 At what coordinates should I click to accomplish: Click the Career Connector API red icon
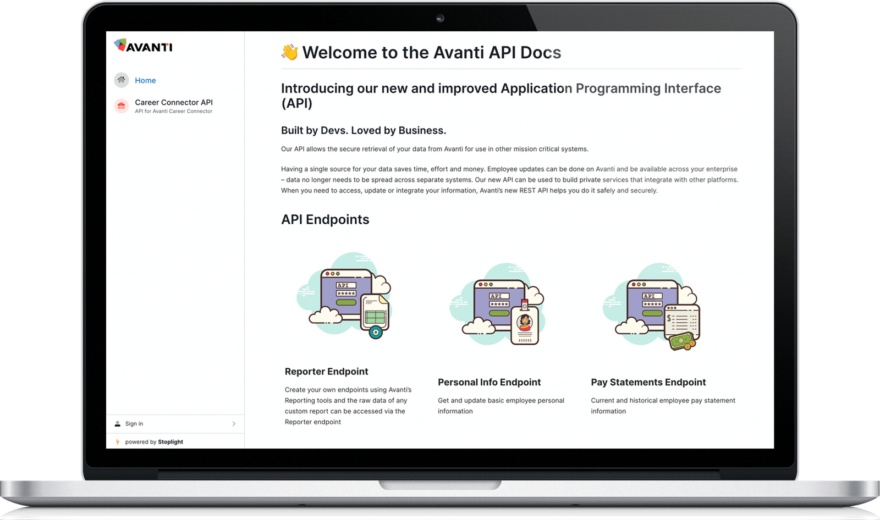click(121, 105)
